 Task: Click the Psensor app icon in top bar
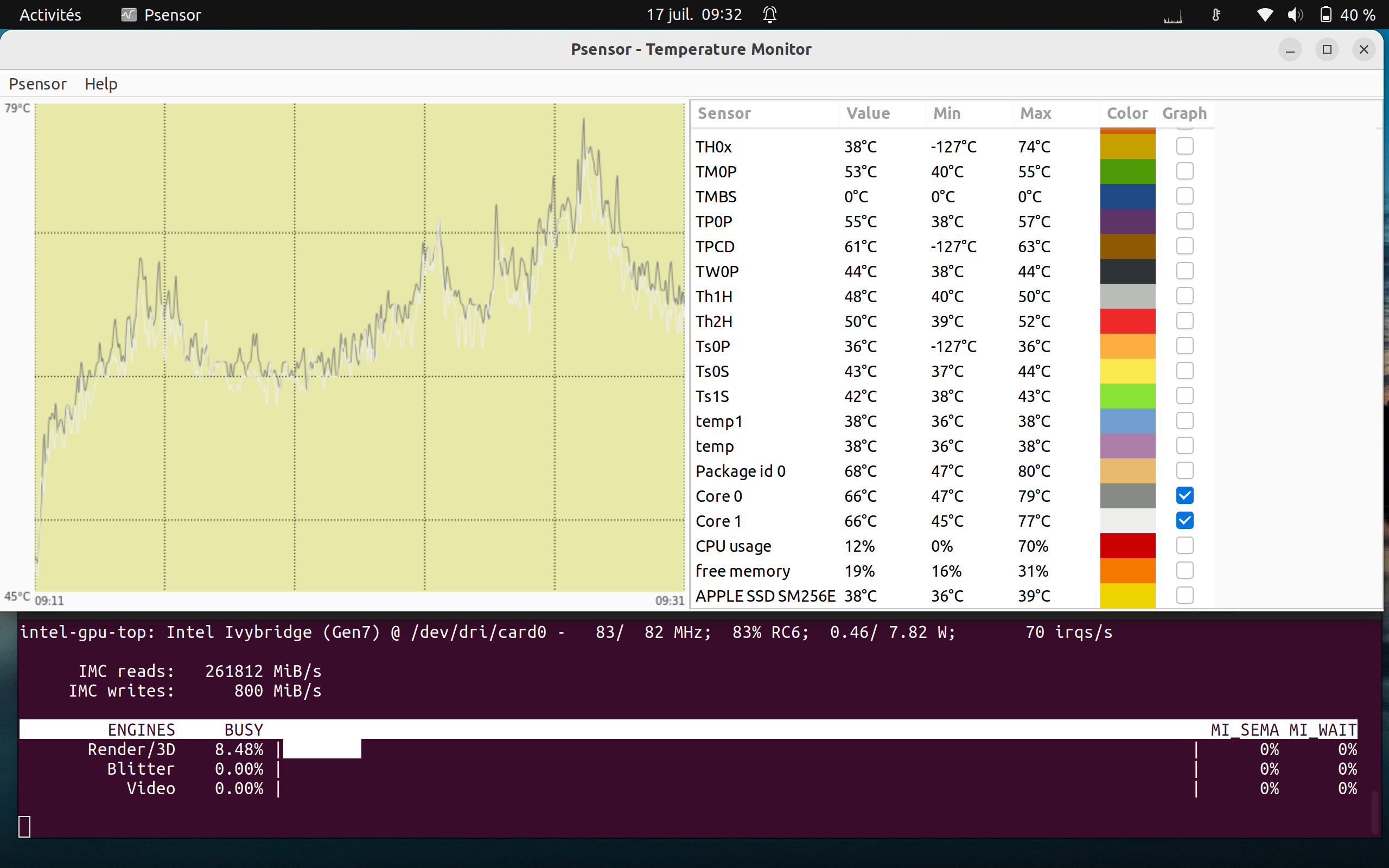point(129,15)
